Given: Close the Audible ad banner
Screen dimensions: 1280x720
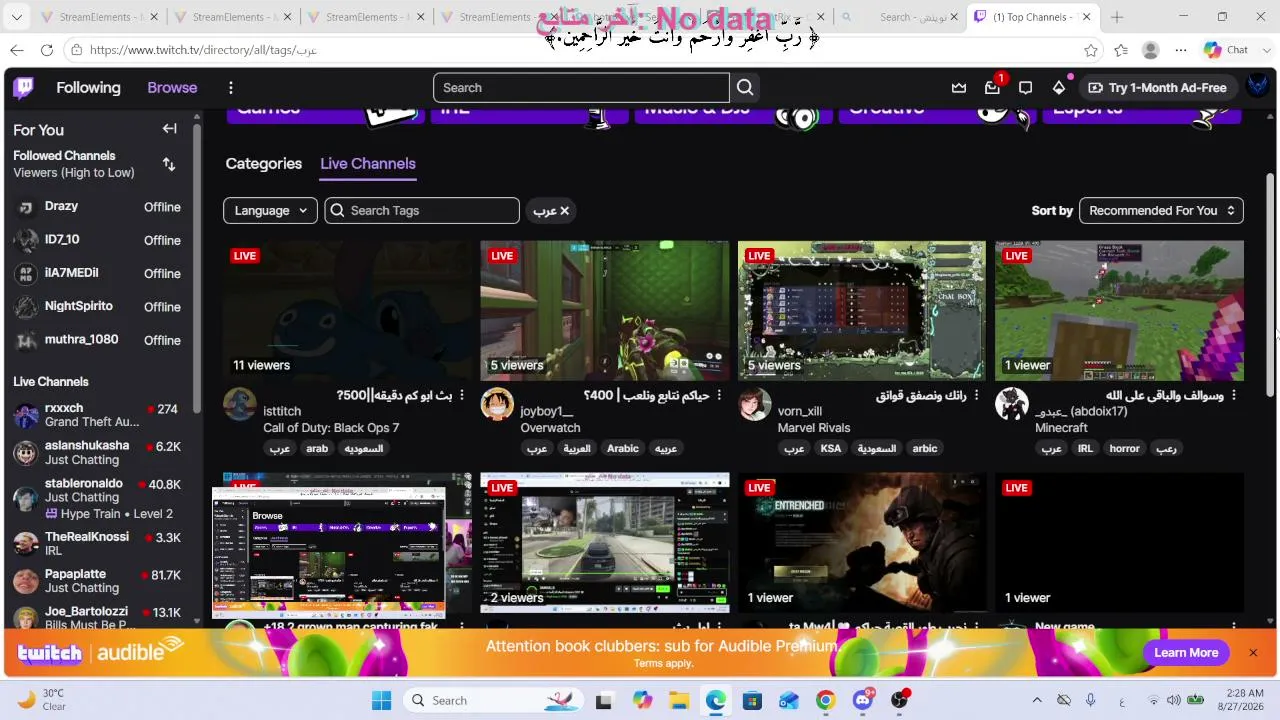Looking at the screenshot, I should (x=1253, y=652).
